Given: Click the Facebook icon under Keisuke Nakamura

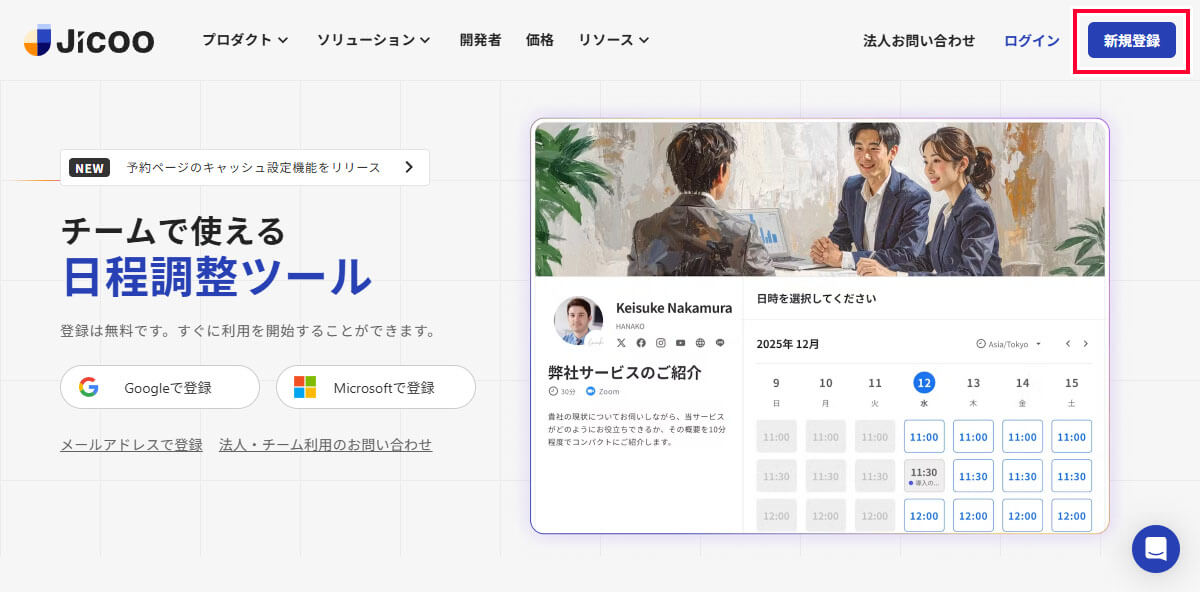Looking at the screenshot, I should [641, 343].
